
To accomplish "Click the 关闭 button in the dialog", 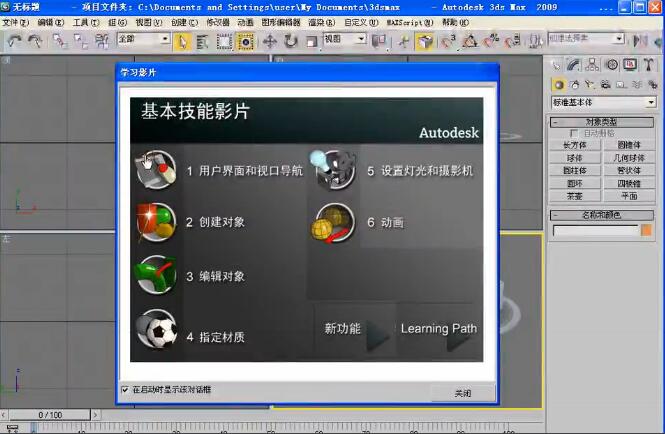I will (463, 393).
